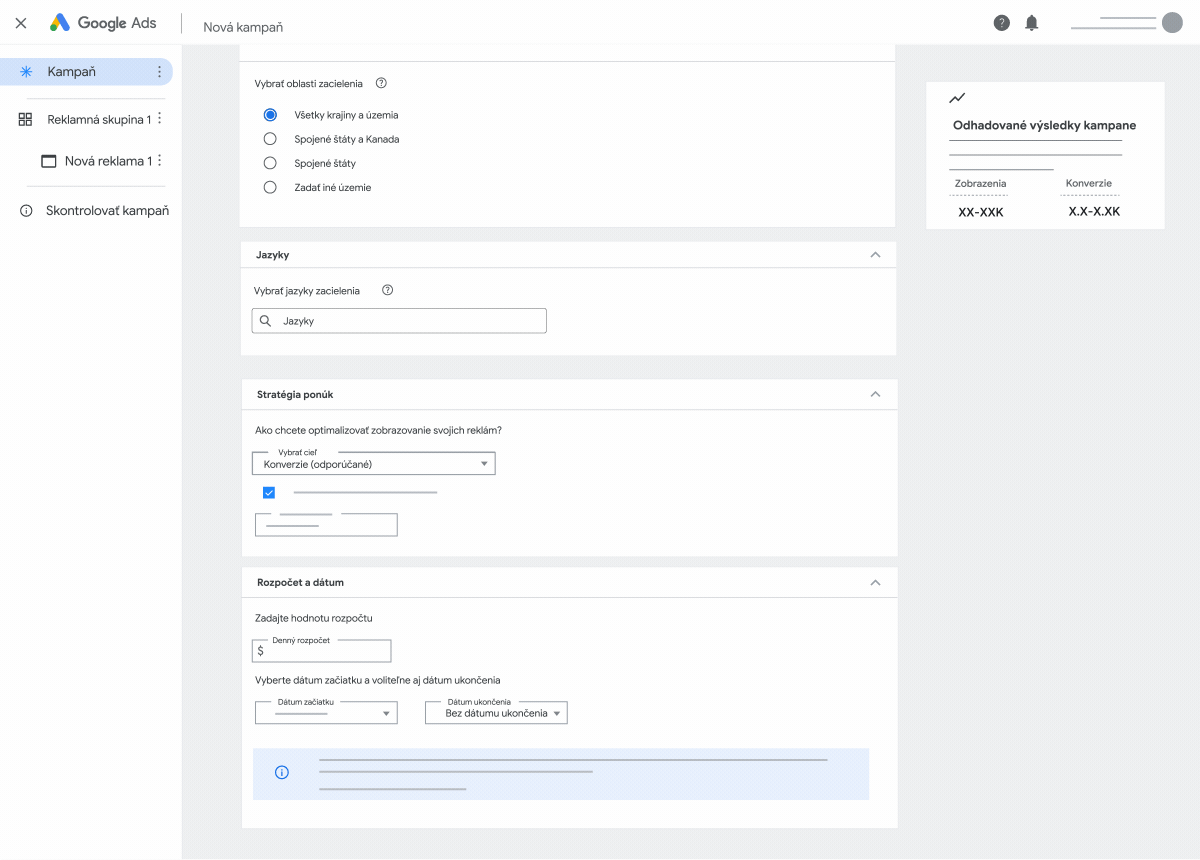Close the new campaign editor with the X icon
The width and height of the screenshot is (1200, 860).
(x=21, y=23)
